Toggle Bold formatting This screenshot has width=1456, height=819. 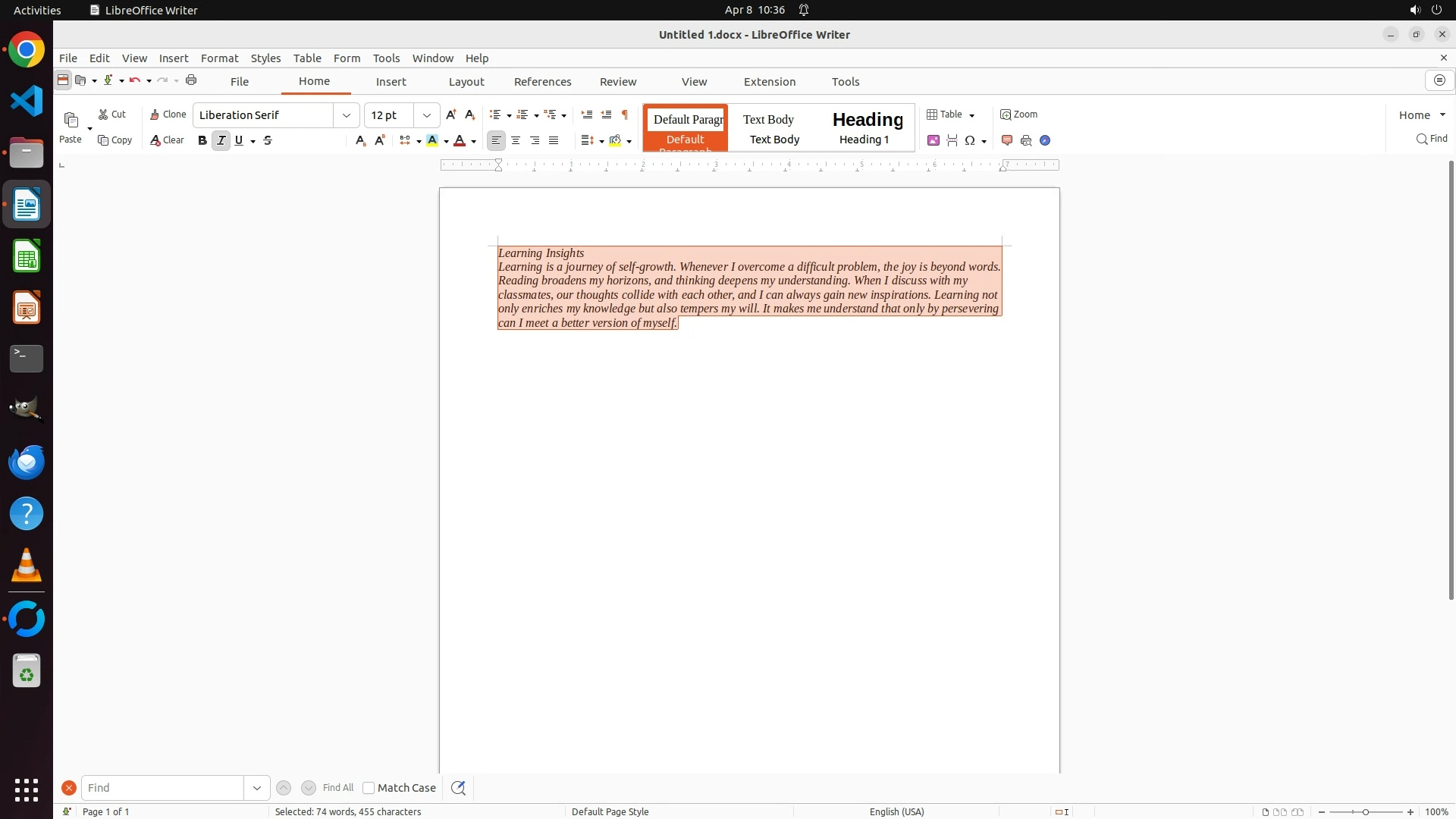pos(202,140)
